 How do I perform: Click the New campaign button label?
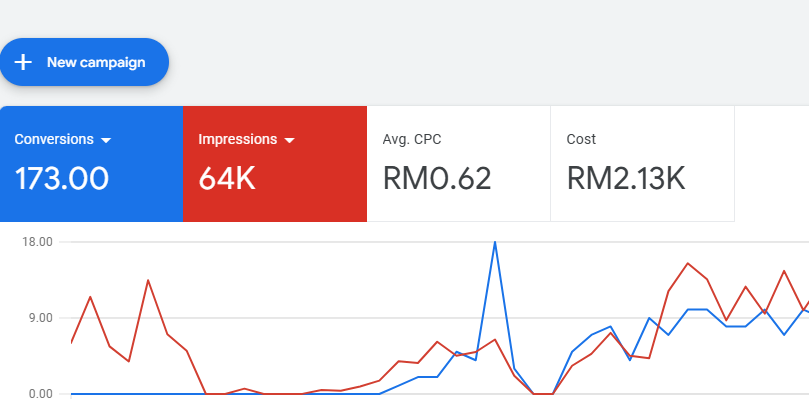(x=96, y=62)
